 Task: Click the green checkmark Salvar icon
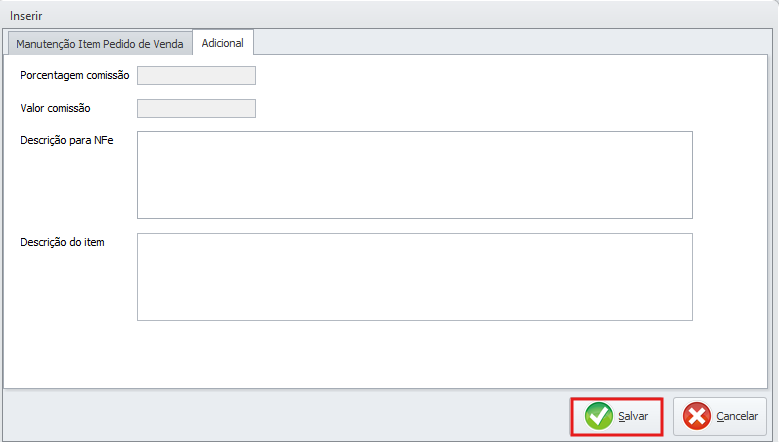click(599, 415)
